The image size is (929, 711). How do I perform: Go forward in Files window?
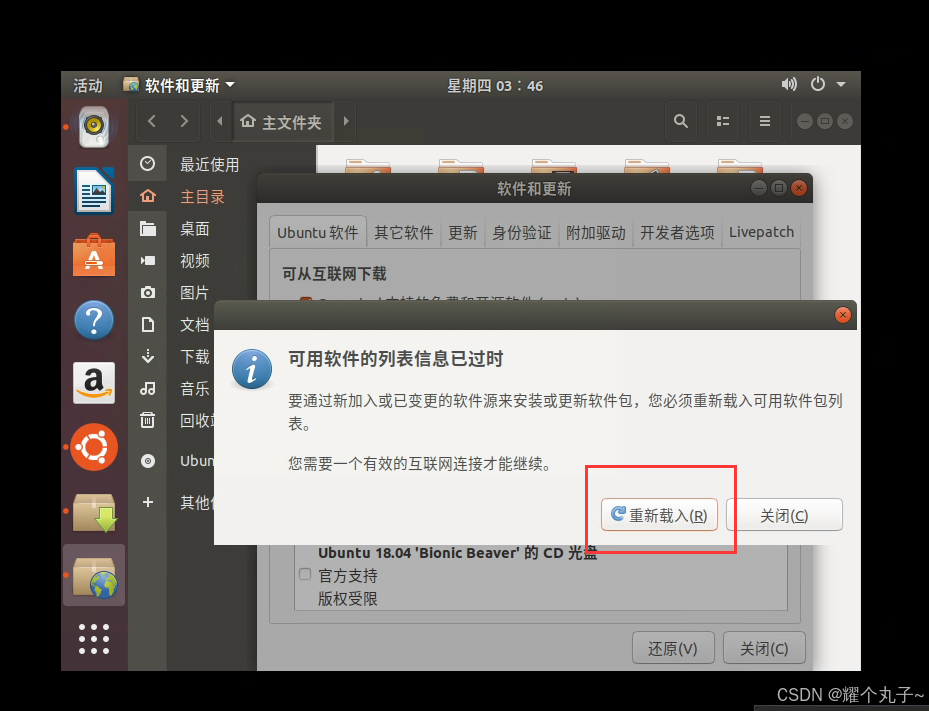pos(184,121)
